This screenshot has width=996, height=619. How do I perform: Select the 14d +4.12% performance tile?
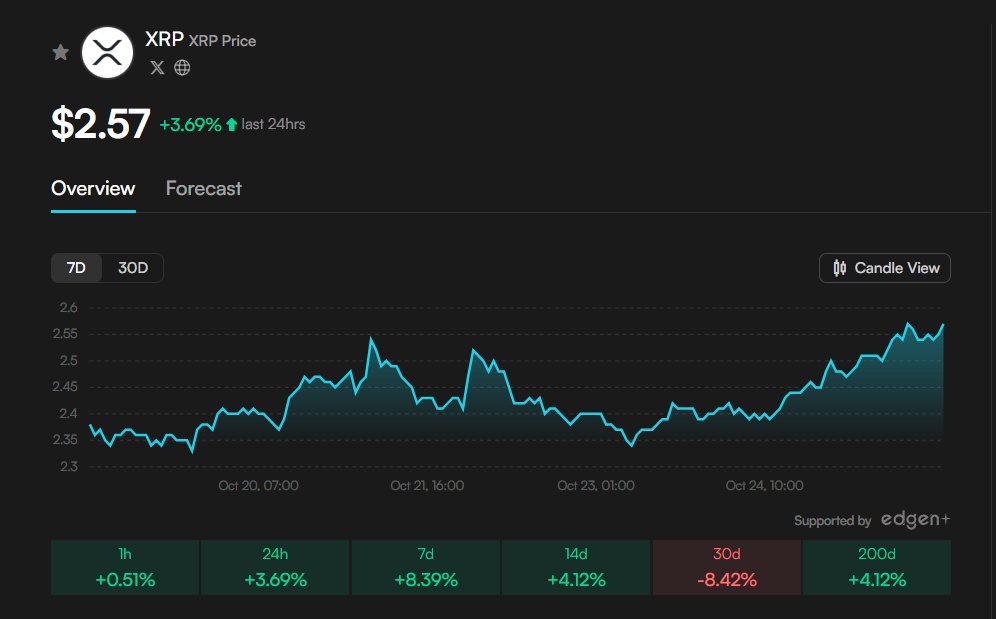point(576,568)
